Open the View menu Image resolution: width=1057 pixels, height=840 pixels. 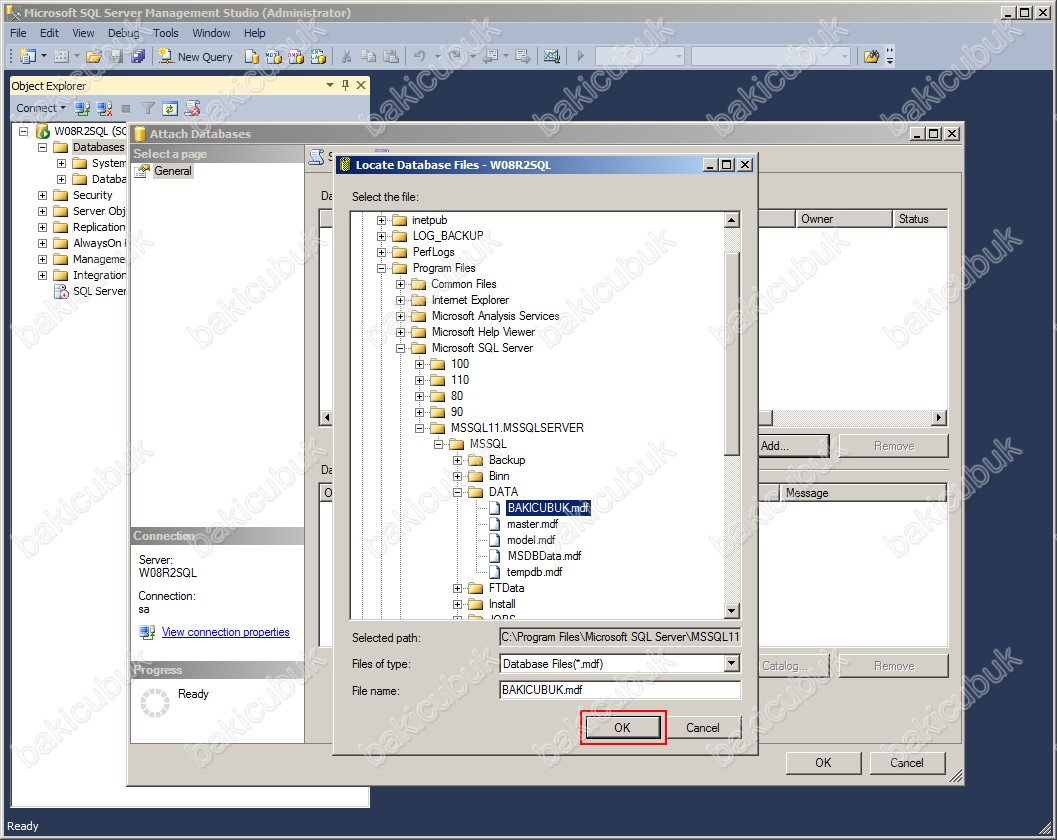[84, 33]
